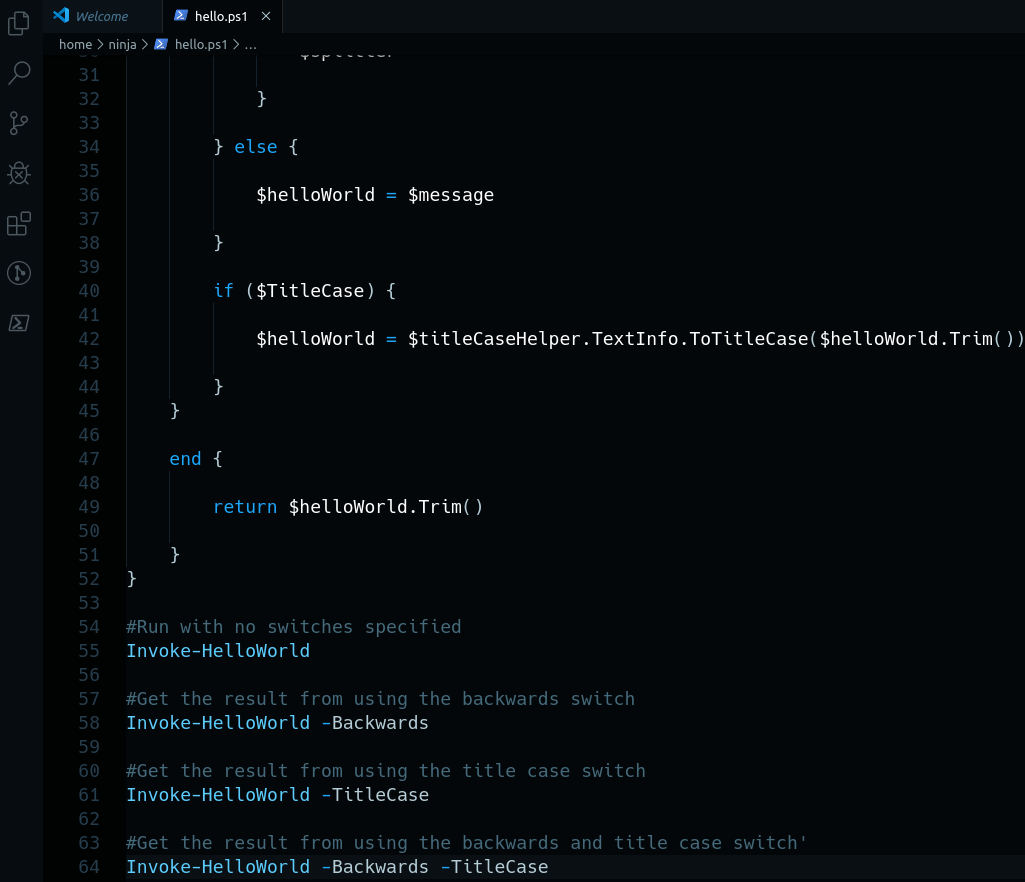Image resolution: width=1025 pixels, height=882 pixels.
Task: Open the circular Git graph icon in activity bar
Action: (x=19, y=273)
